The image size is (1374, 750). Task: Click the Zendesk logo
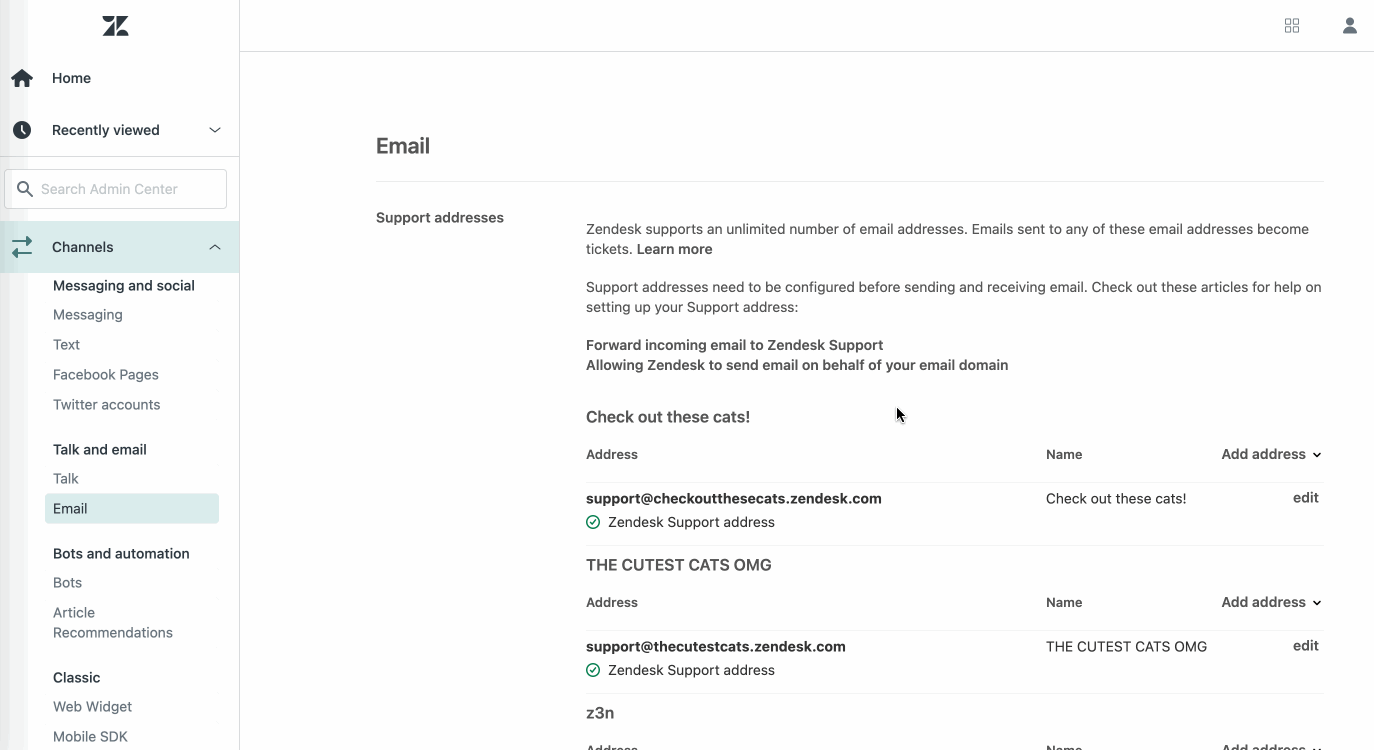coord(114,25)
